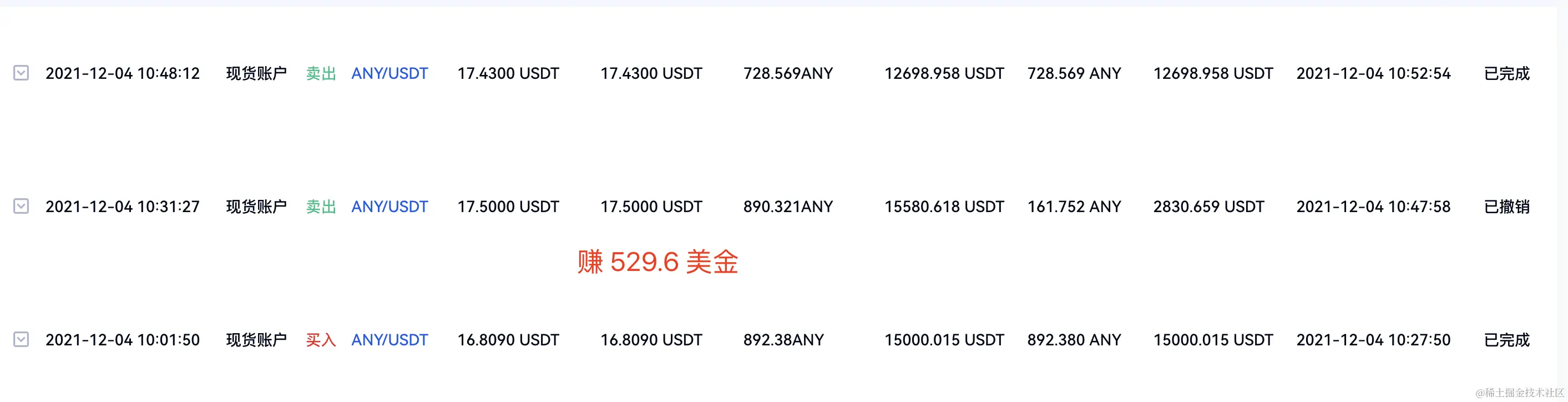Click the ANY/USDT link of the cancelled order
The height and width of the screenshot is (402, 1568).
390,207
